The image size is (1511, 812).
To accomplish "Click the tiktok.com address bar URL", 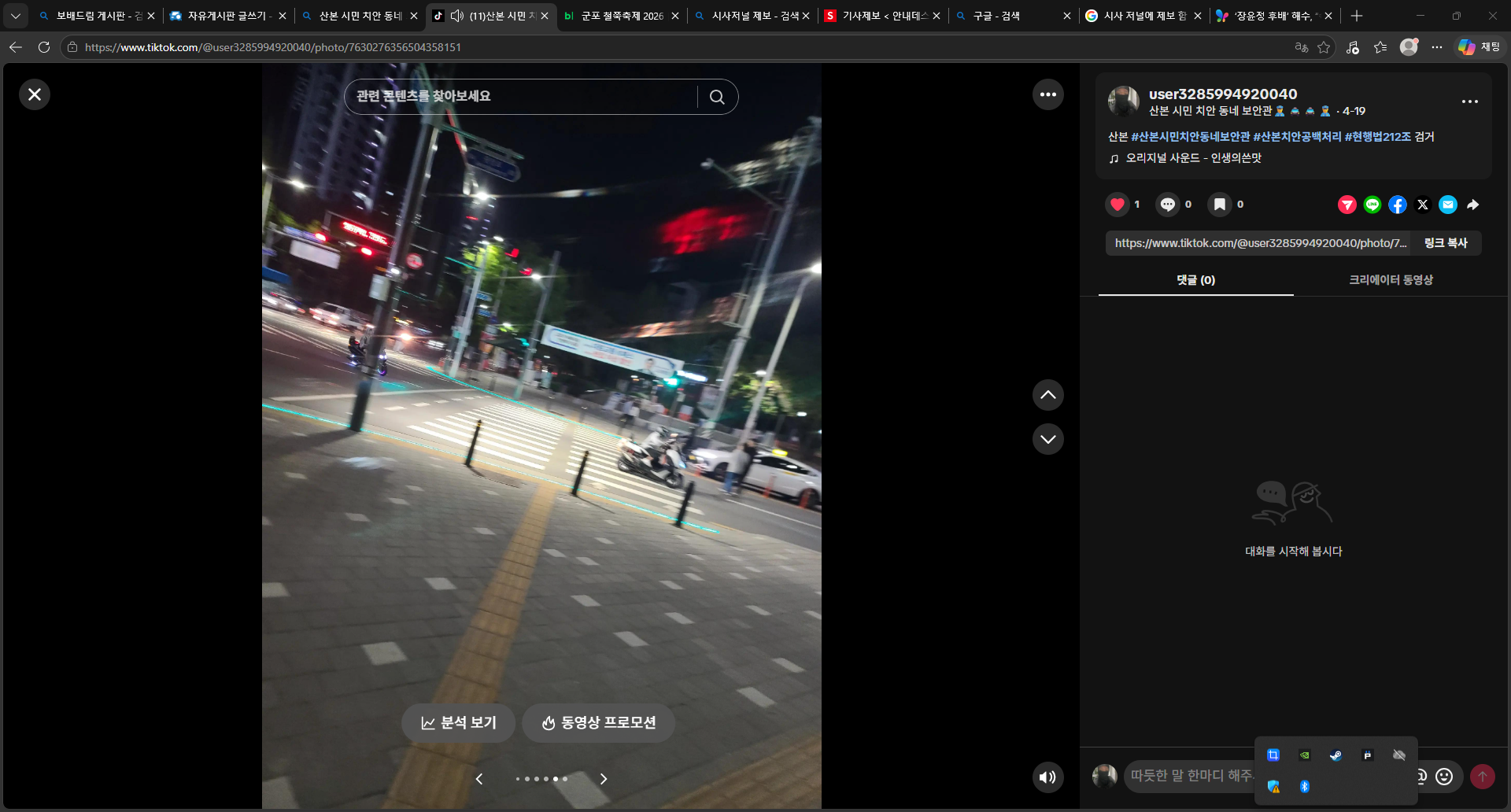I will (273, 47).
